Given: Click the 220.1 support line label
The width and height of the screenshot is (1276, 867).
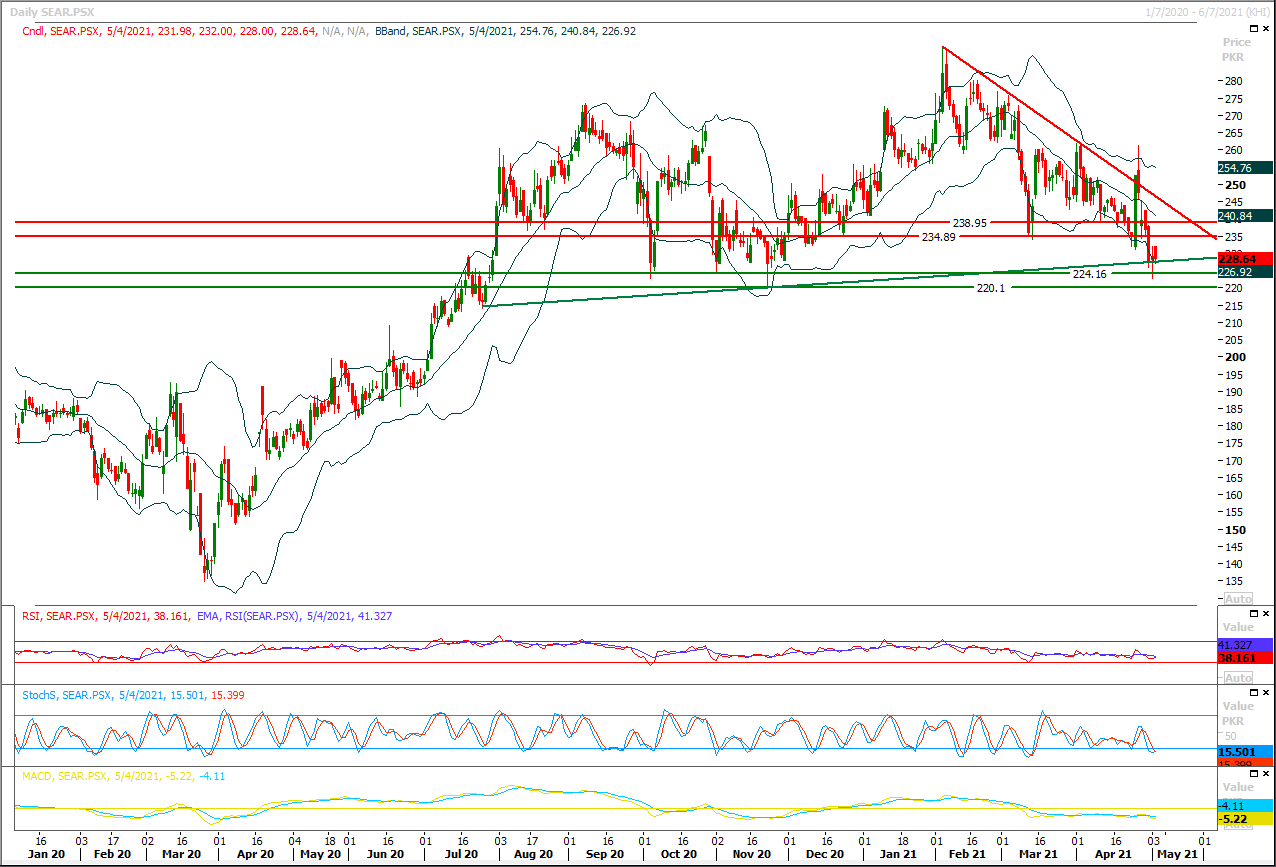Looking at the screenshot, I should click(x=993, y=287).
